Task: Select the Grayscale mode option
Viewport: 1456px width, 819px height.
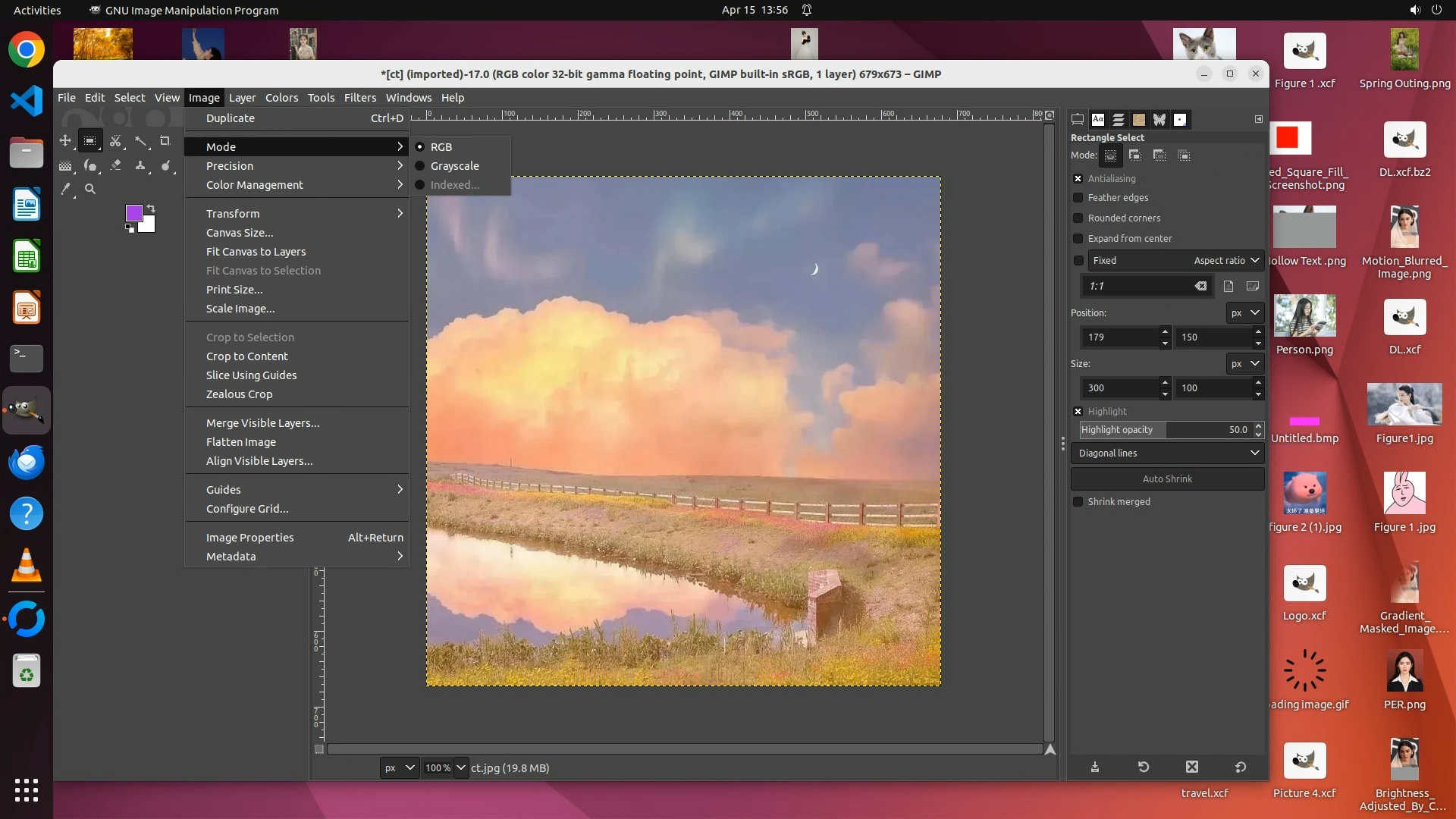Action: (x=454, y=166)
